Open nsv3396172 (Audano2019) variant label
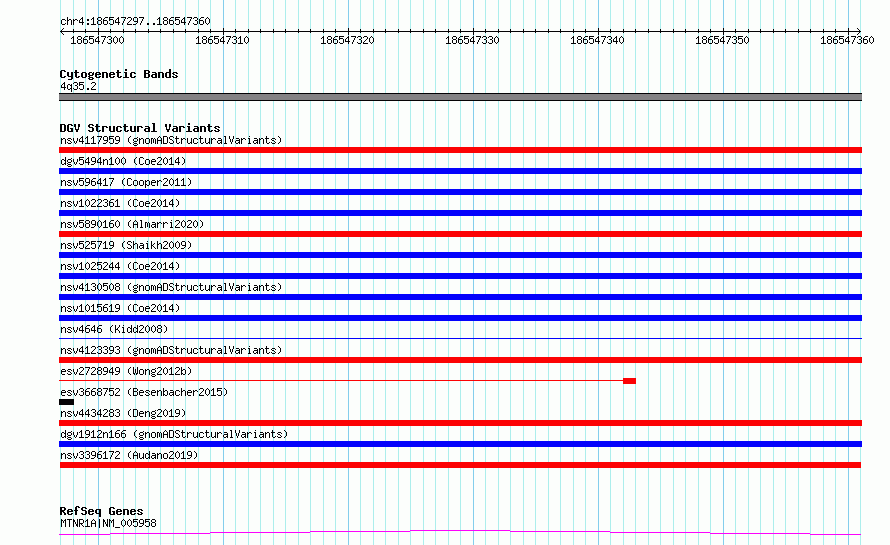 (129, 455)
